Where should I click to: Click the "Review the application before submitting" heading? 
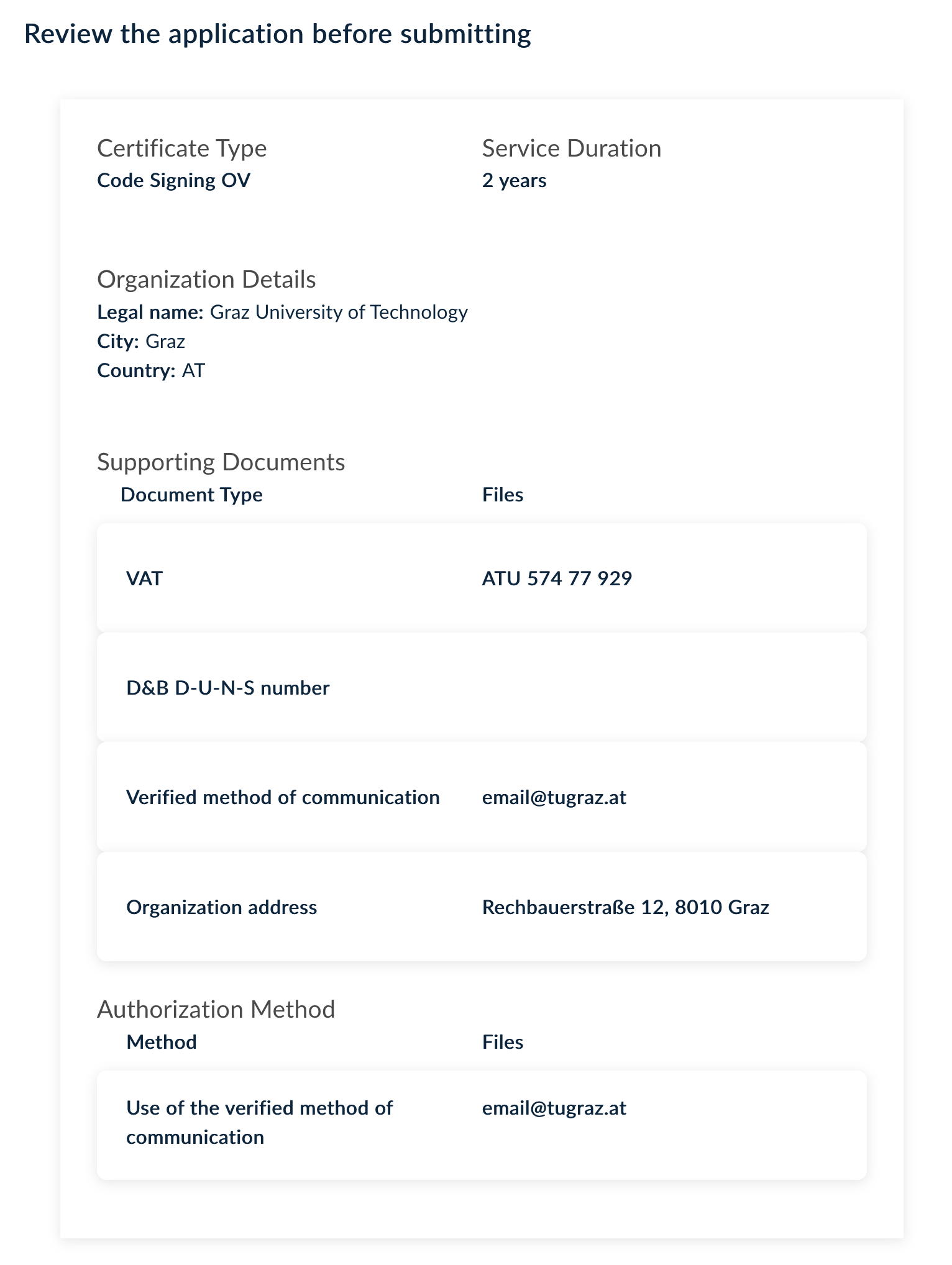coord(277,34)
